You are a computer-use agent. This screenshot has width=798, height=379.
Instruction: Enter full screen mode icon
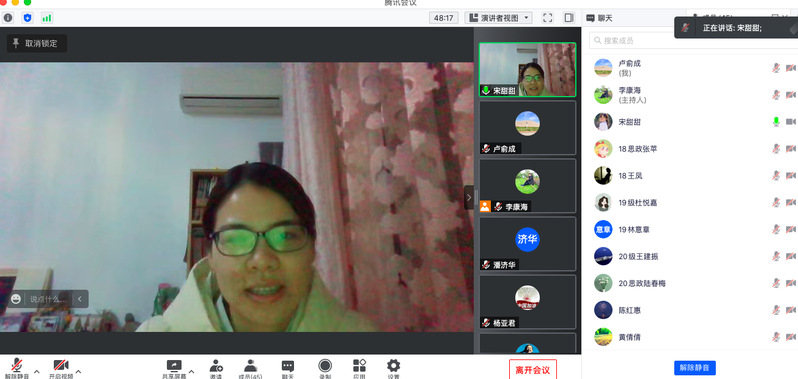[548, 18]
